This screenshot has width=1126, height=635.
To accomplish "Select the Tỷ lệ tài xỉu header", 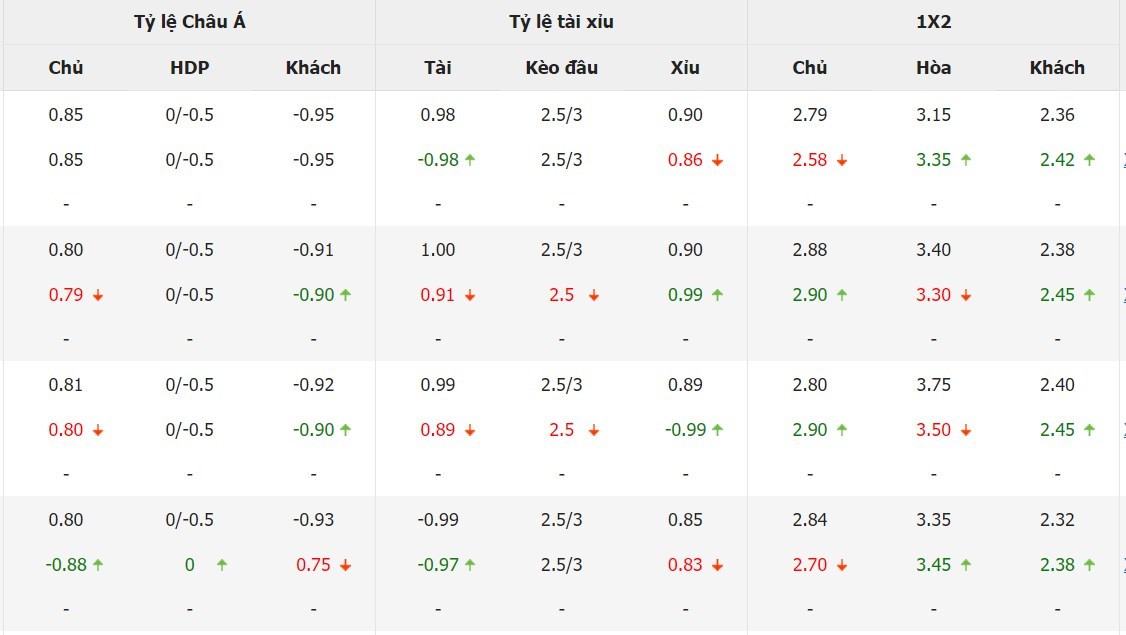I will (561, 22).
